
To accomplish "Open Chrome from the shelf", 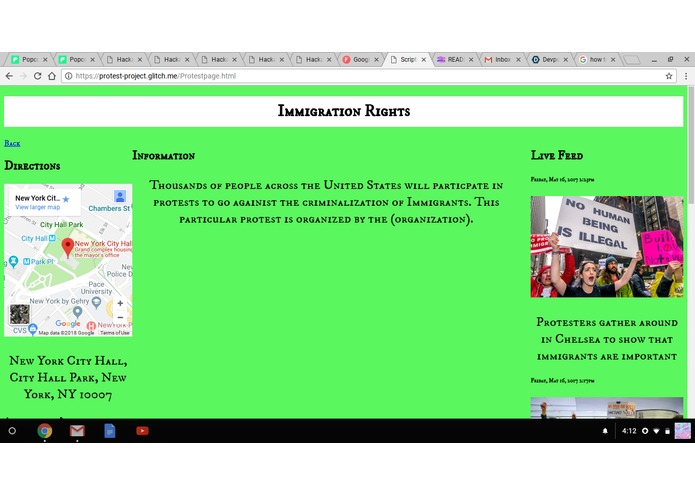I will (44, 431).
